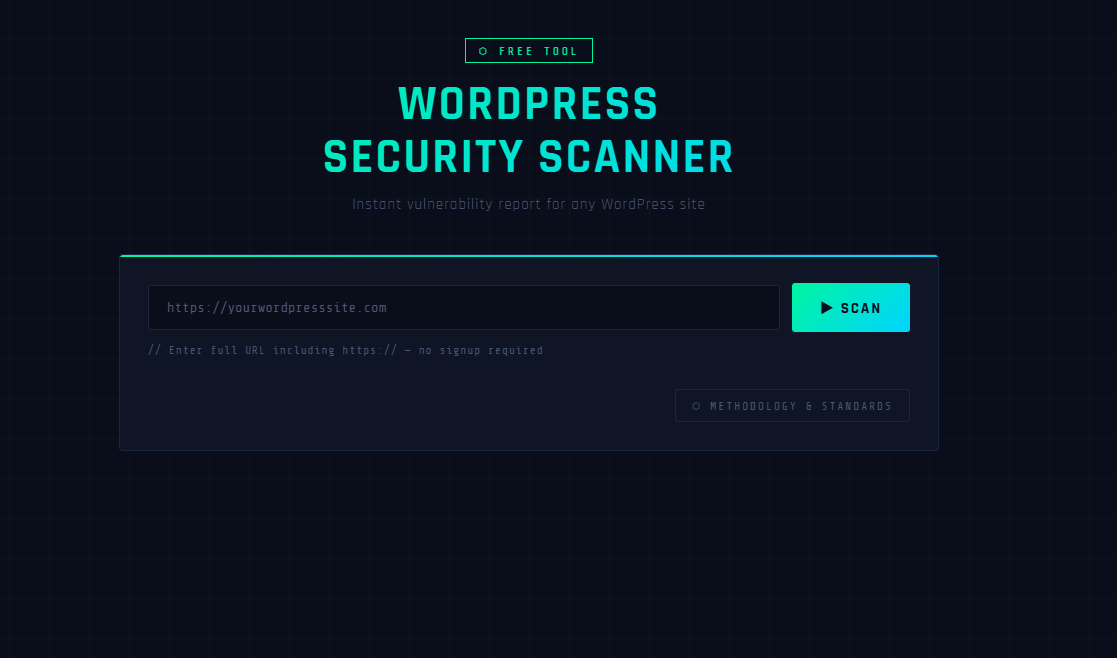Screen dimensions: 1117x658
Task: Click the placeholder text 'https://yourwordpresssite.com'
Action: (x=277, y=308)
